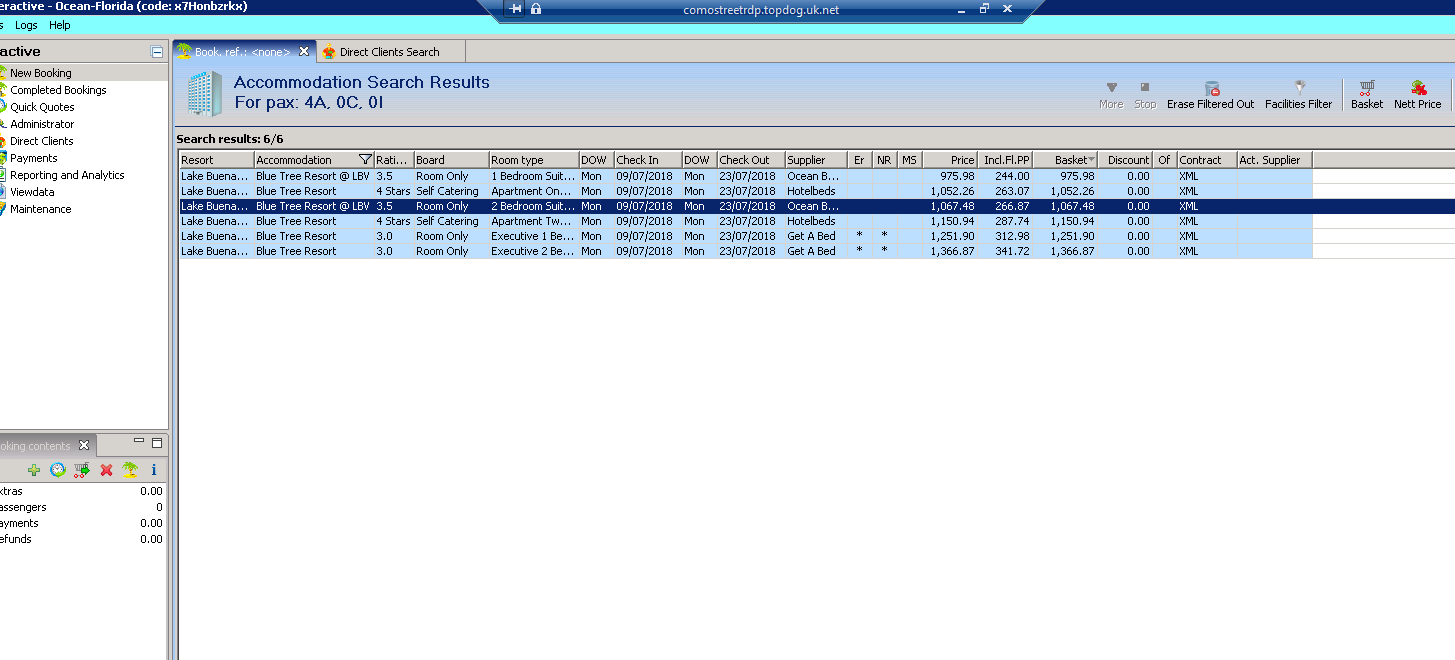Click green plus add icon in Booking contents
The image size is (1455, 660).
34,469
